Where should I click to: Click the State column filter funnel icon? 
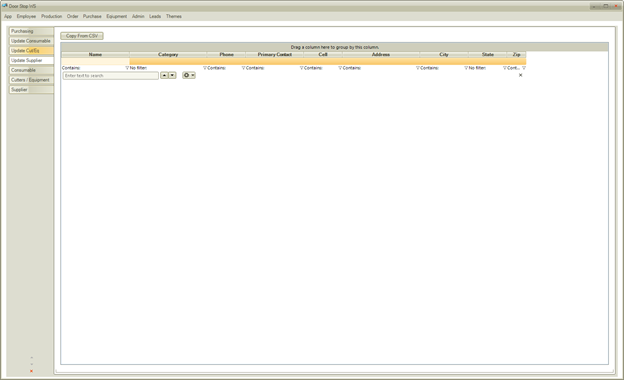pos(505,68)
